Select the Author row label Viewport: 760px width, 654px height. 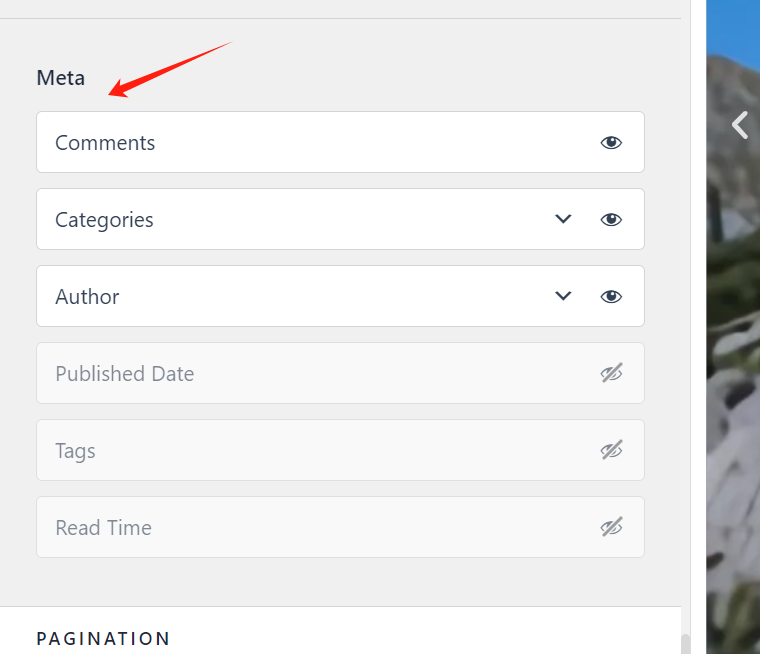point(87,297)
